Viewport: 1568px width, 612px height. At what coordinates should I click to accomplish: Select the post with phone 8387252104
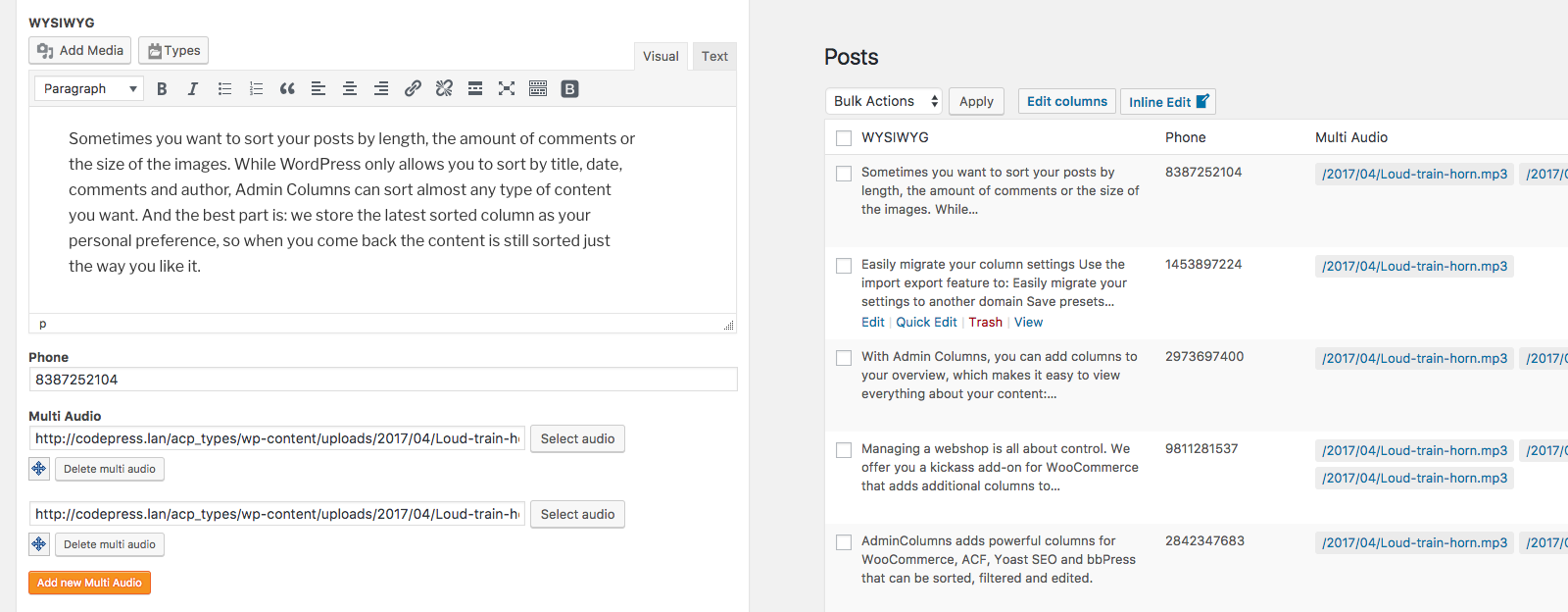click(844, 174)
